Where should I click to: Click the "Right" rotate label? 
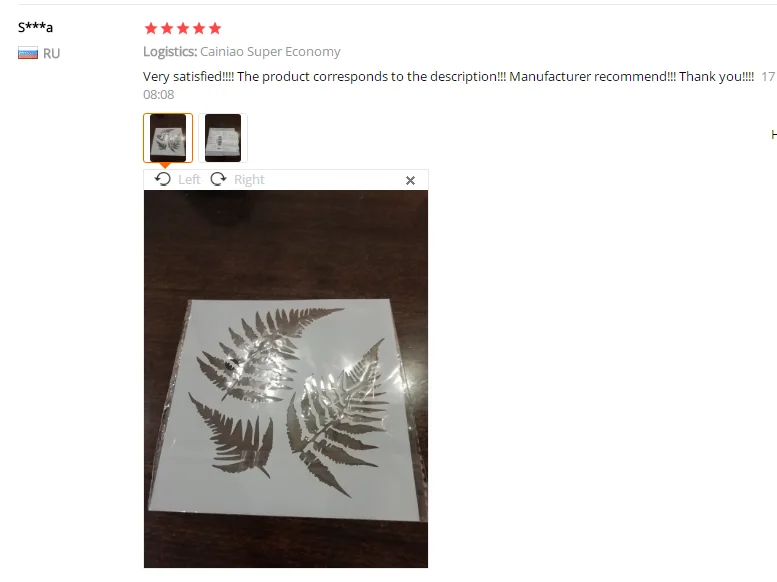pyautogui.click(x=249, y=179)
